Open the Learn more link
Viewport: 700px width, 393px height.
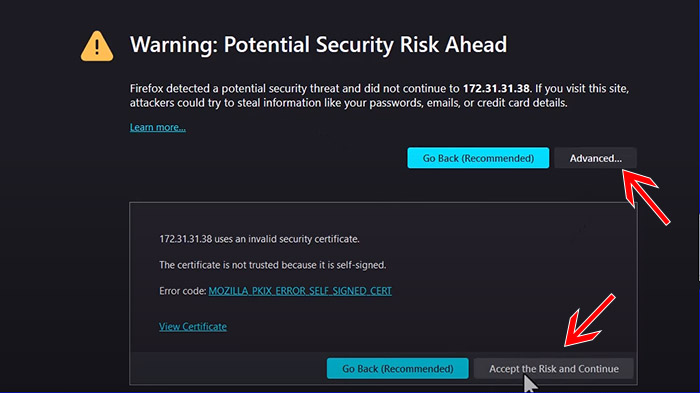[x=158, y=127]
